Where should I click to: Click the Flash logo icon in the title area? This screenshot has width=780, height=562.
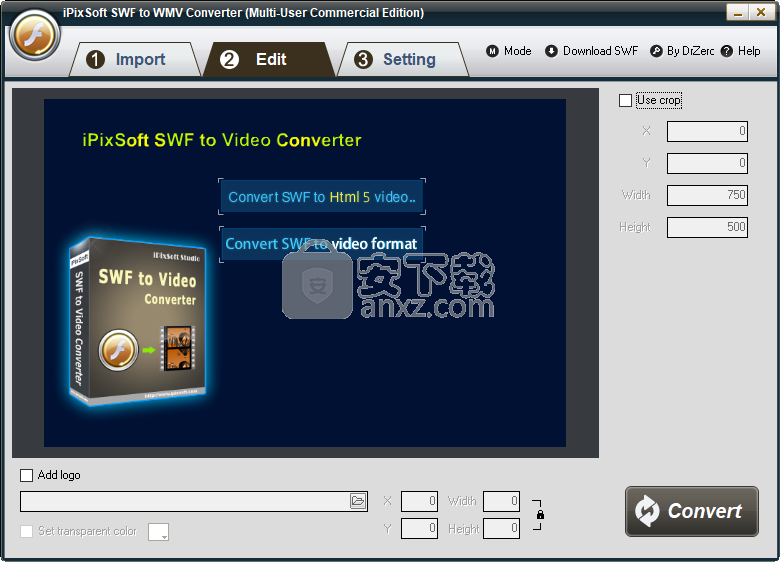pos(34,36)
